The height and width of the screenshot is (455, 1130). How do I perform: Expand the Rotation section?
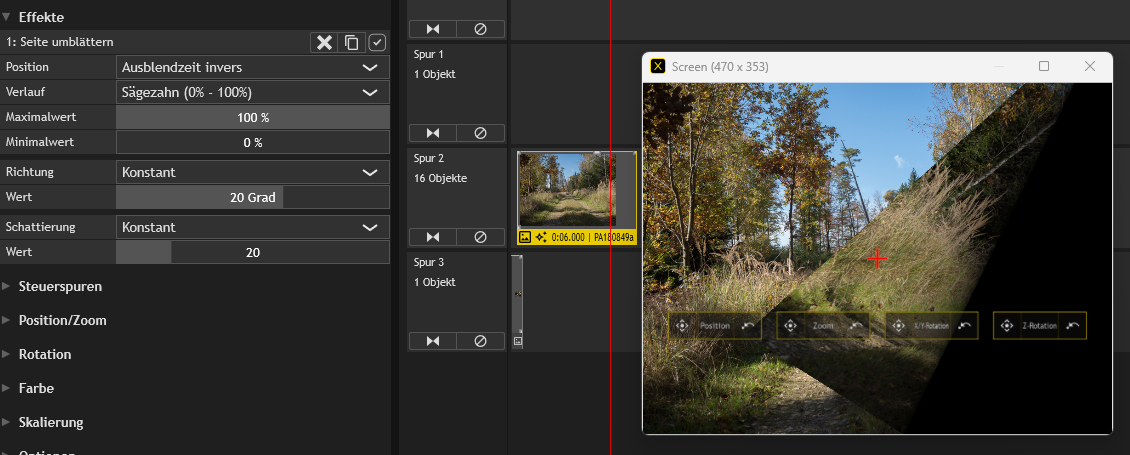(x=6, y=354)
